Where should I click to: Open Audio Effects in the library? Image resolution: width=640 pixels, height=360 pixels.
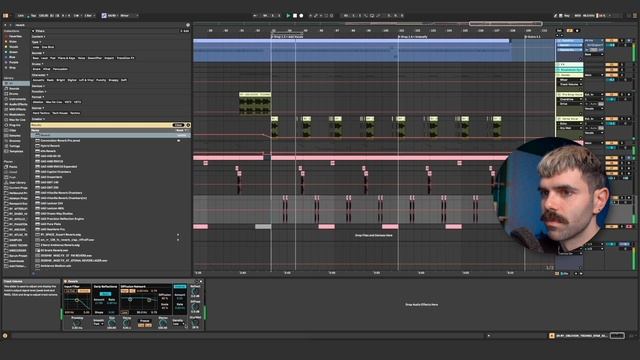tap(18, 104)
